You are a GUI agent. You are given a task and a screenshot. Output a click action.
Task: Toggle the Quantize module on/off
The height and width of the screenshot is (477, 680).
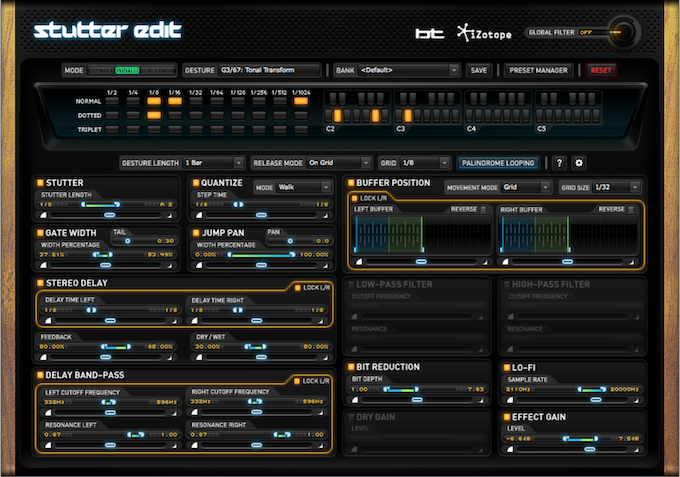click(x=196, y=183)
